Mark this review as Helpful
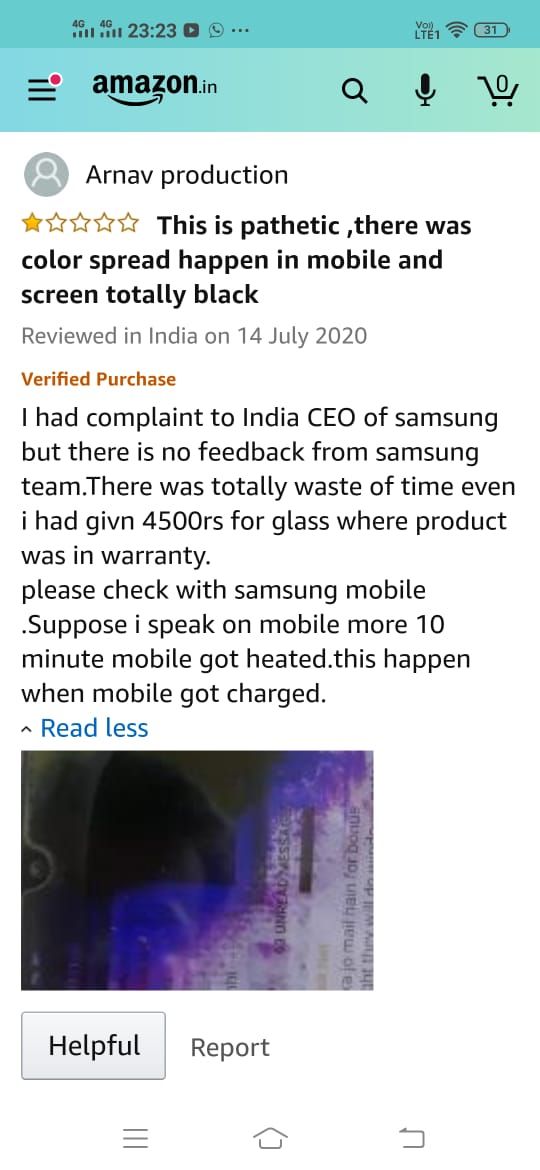The width and height of the screenshot is (540, 1170). point(93,1045)
